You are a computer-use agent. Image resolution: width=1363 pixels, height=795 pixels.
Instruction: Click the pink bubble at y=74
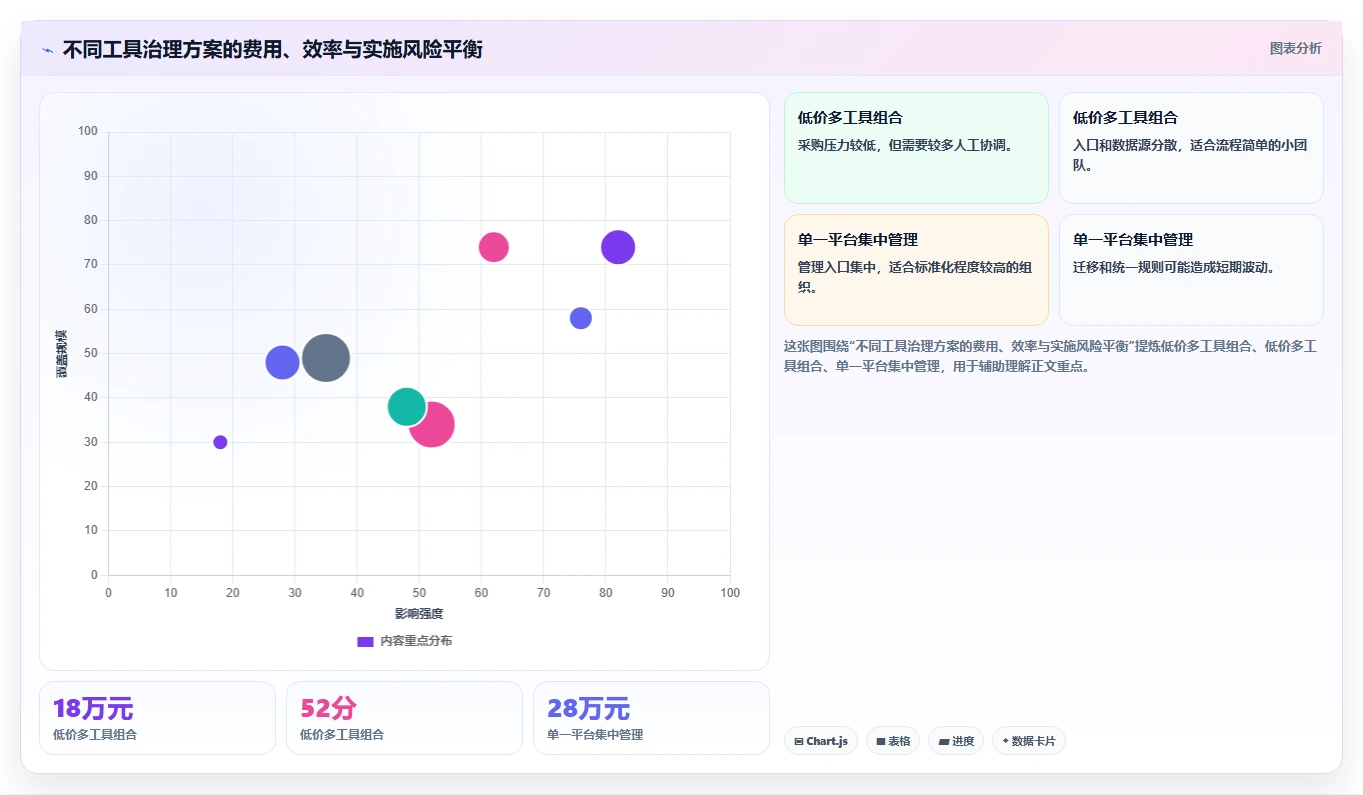pyautogui.click(x=493, y=246)
